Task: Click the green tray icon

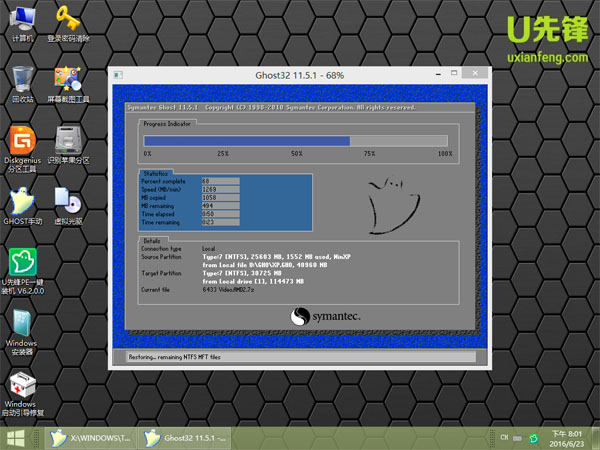Action: [533, 437]
